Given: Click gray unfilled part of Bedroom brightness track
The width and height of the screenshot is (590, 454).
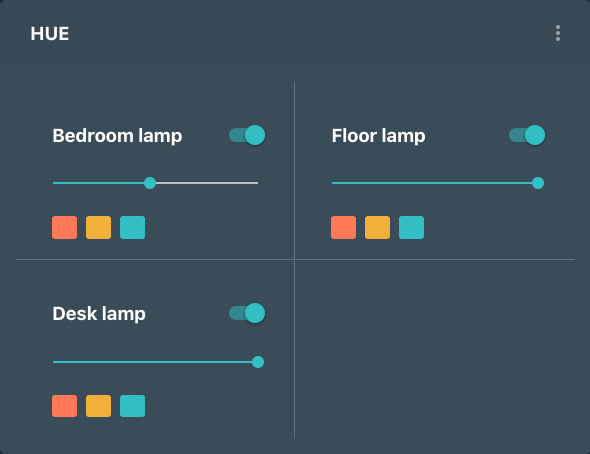Looking at the screenshot, I should [207, 183].
